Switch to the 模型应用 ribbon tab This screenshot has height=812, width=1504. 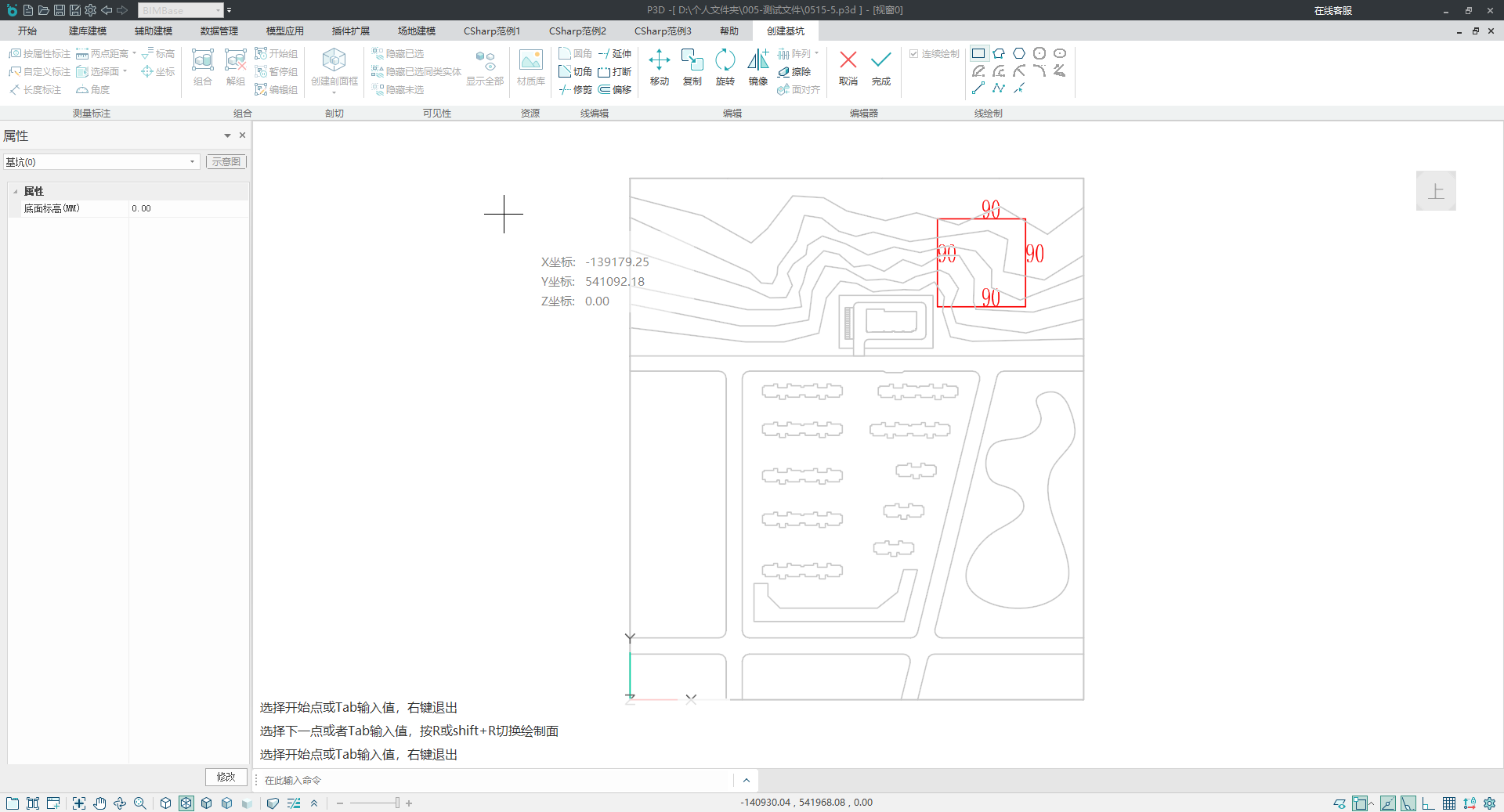(x=284, y=31)
